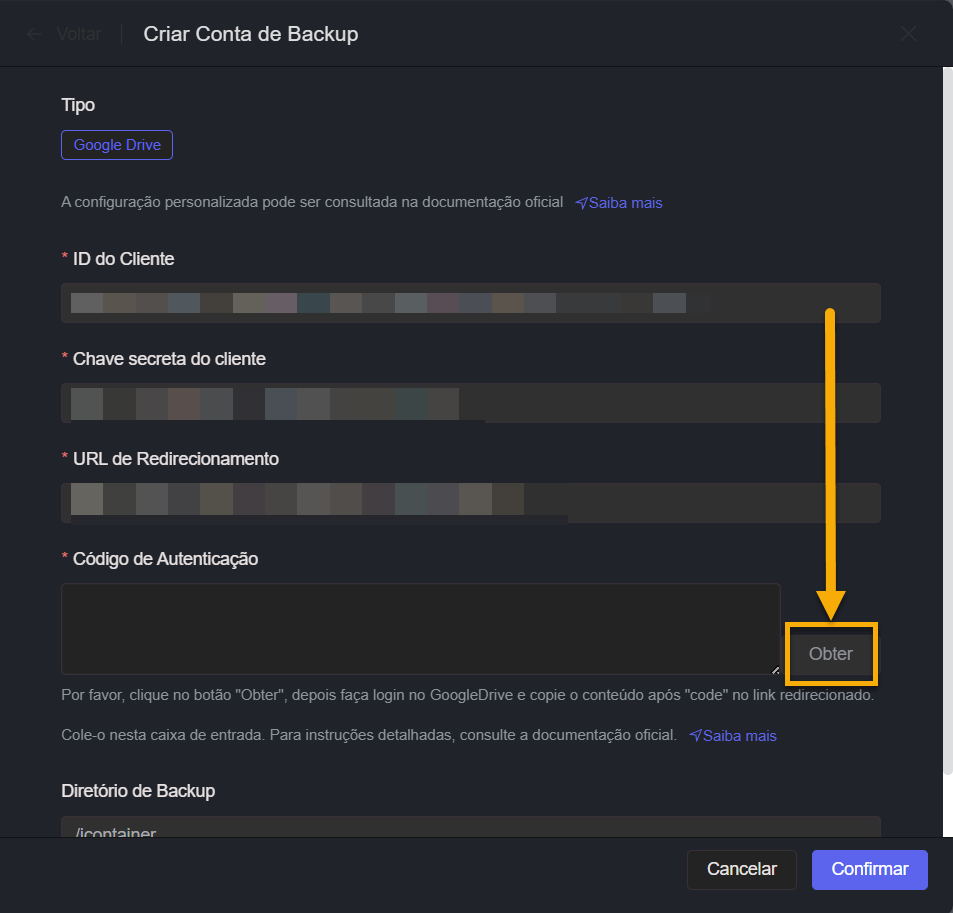Click the ID do Cliente label

123,259
